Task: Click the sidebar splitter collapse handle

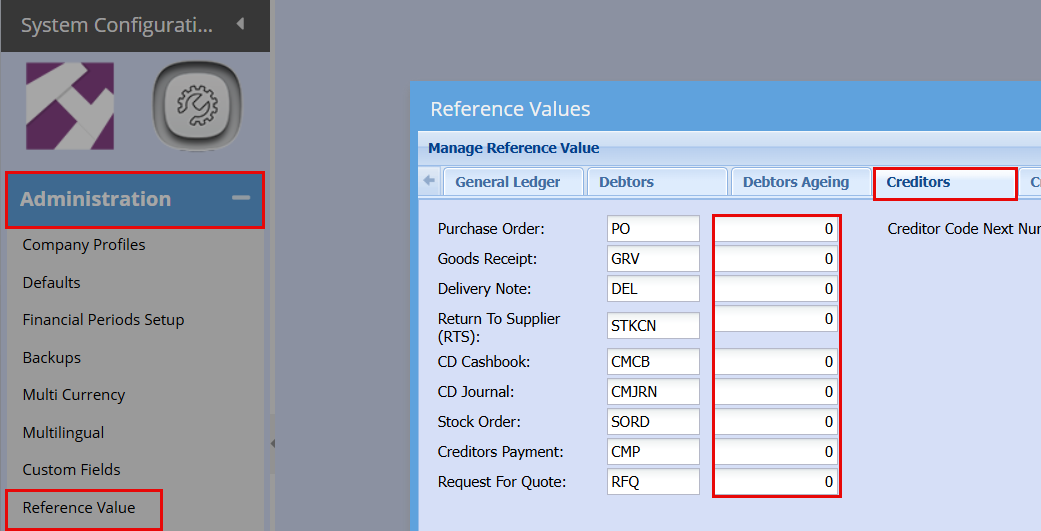Action: point(271,443)
